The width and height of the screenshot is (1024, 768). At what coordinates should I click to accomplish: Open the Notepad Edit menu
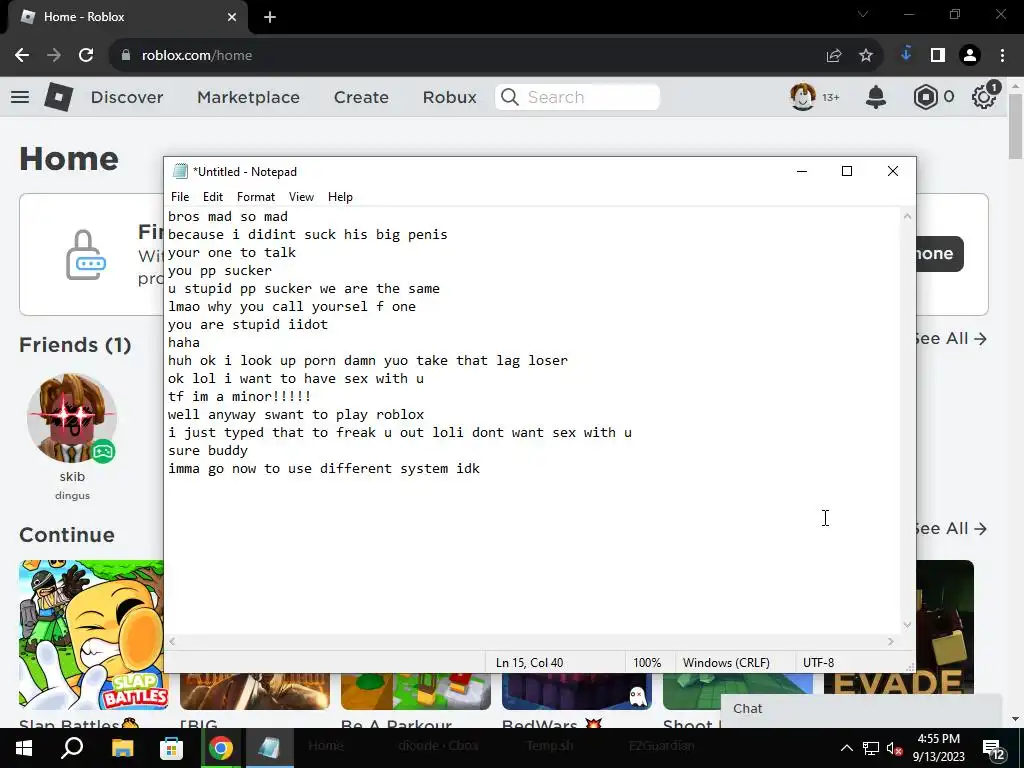pyautogui.click(x=213, y=197)
